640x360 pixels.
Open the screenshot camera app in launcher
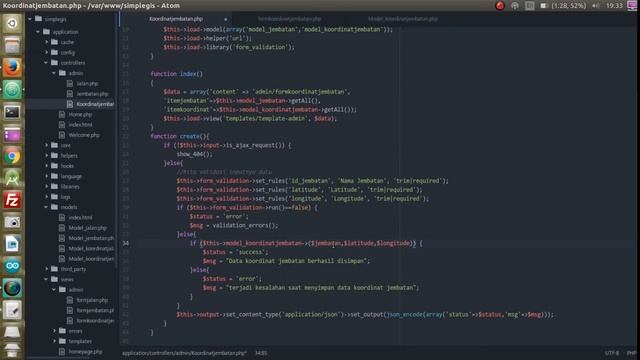click(12, 222)
